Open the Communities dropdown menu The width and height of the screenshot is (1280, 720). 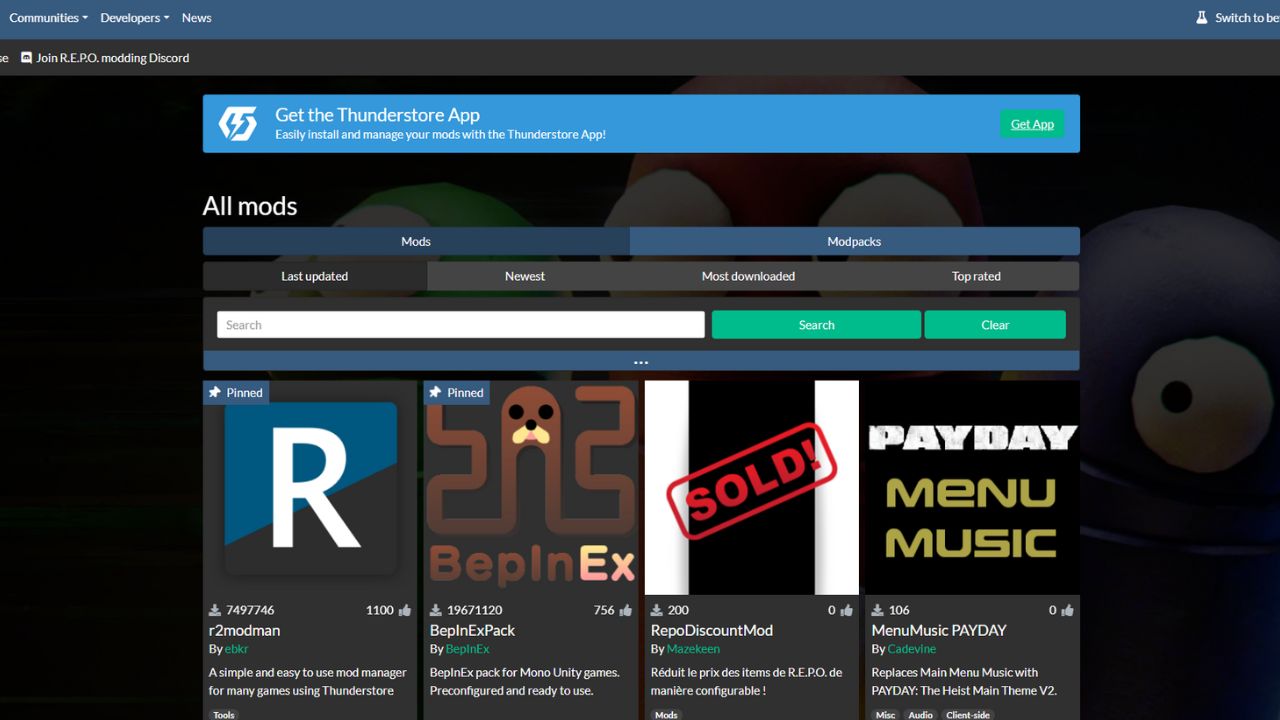pyautogui.click(x=48, y=17)
